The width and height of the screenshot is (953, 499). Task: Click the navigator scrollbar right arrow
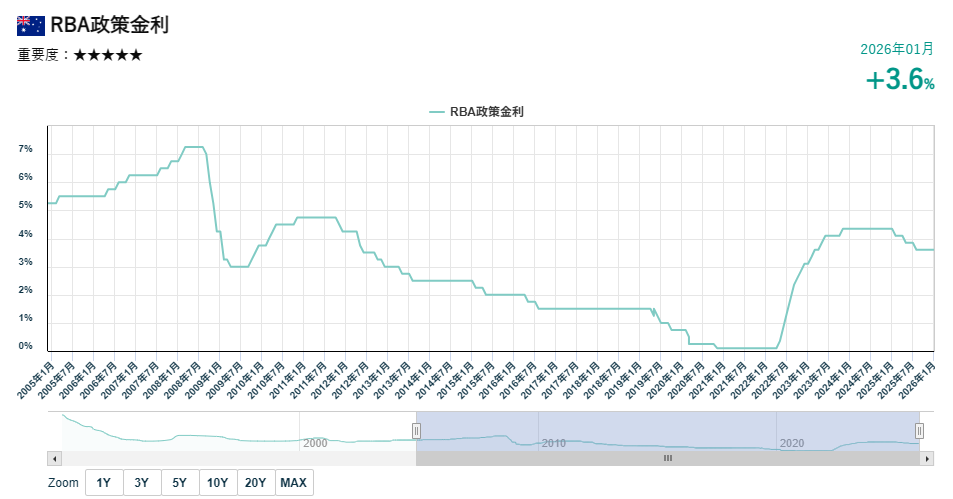927,458
